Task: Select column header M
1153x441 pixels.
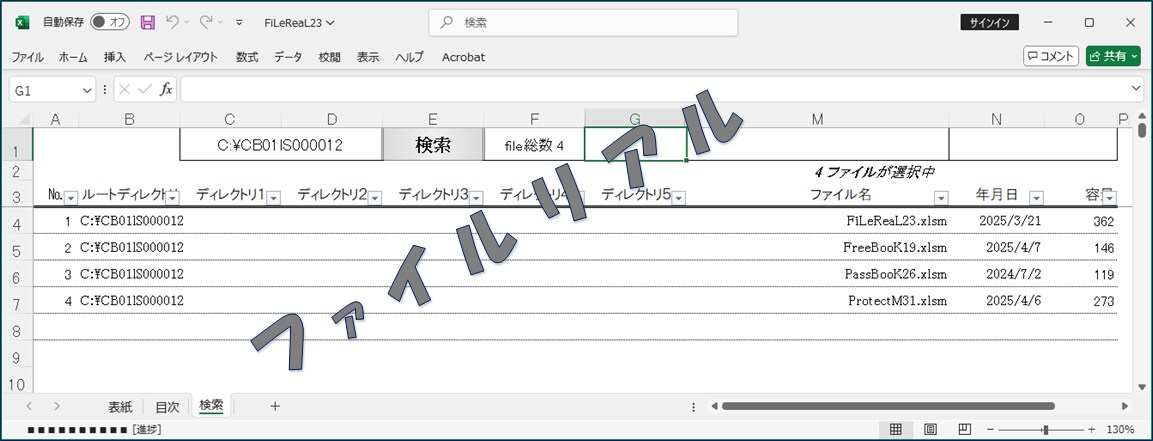Action: [x=818, y=119]
